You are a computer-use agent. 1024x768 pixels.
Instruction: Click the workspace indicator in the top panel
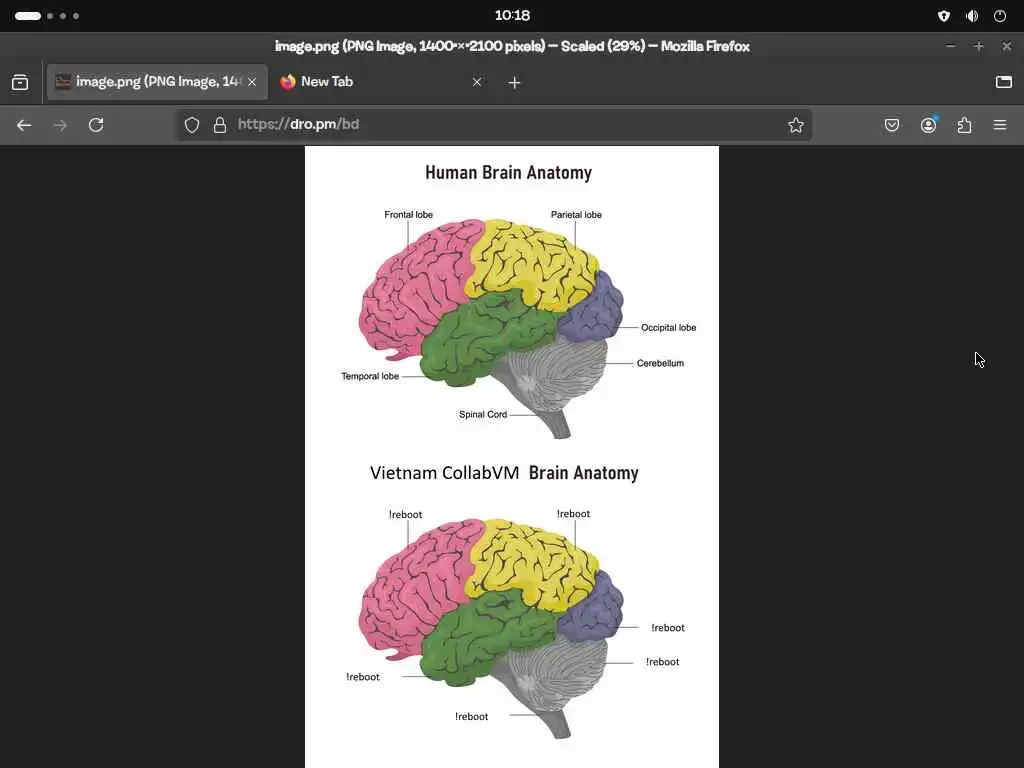pyautogui.click(x=47, y=16)
